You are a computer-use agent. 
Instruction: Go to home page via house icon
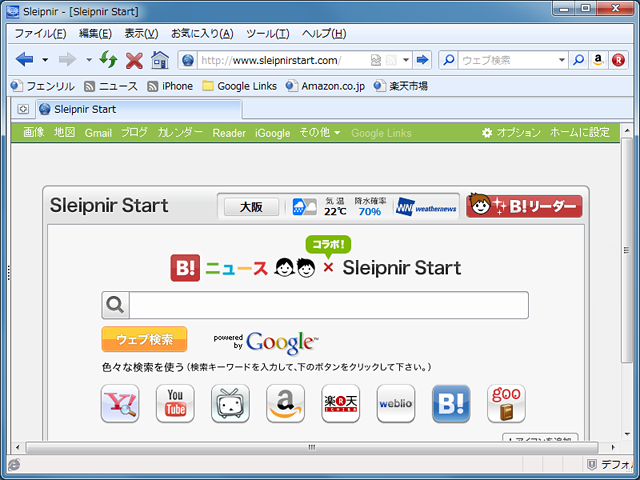click(160, 60)
